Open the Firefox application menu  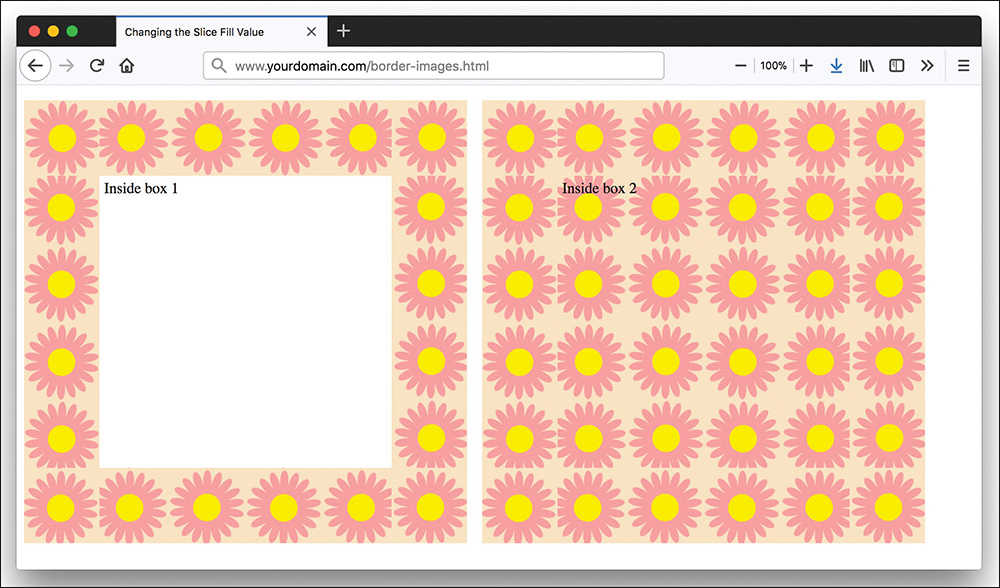coord(963,65)
